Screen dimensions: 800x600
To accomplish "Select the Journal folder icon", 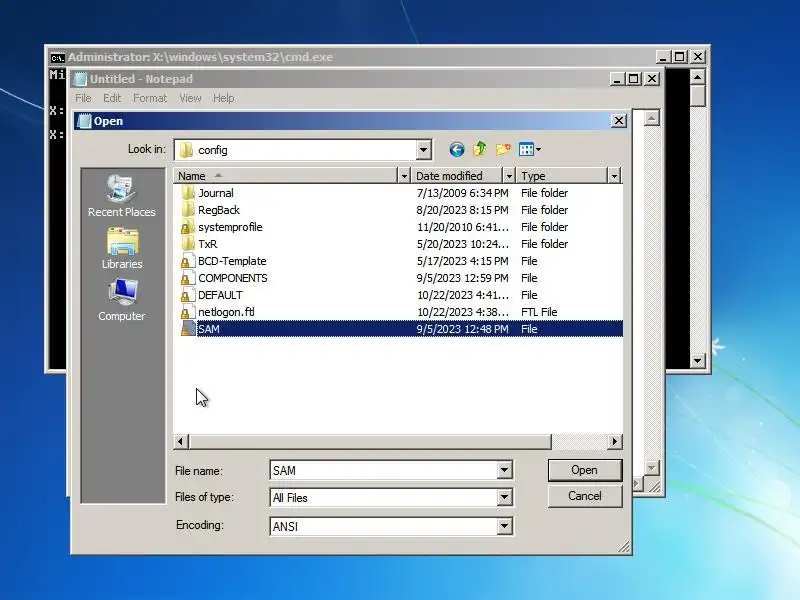I will tap(188, 193).
